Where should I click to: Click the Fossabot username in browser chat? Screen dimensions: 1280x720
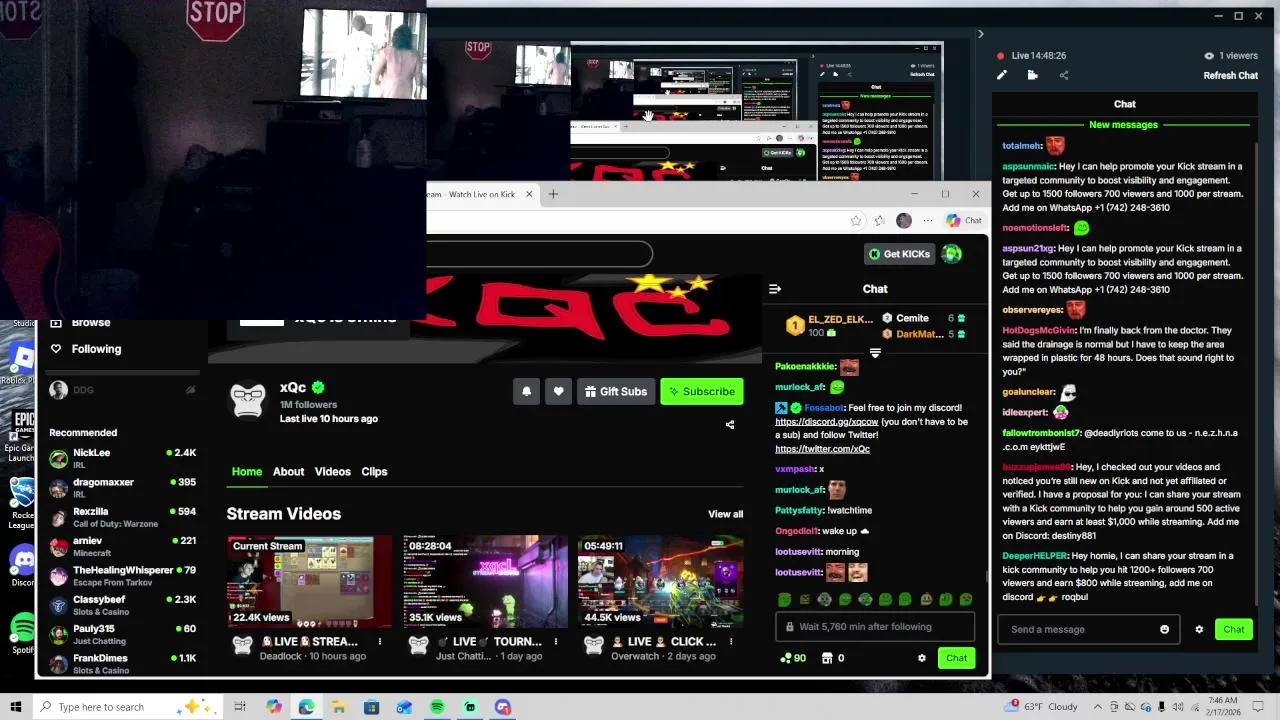[x=824, y=408]
